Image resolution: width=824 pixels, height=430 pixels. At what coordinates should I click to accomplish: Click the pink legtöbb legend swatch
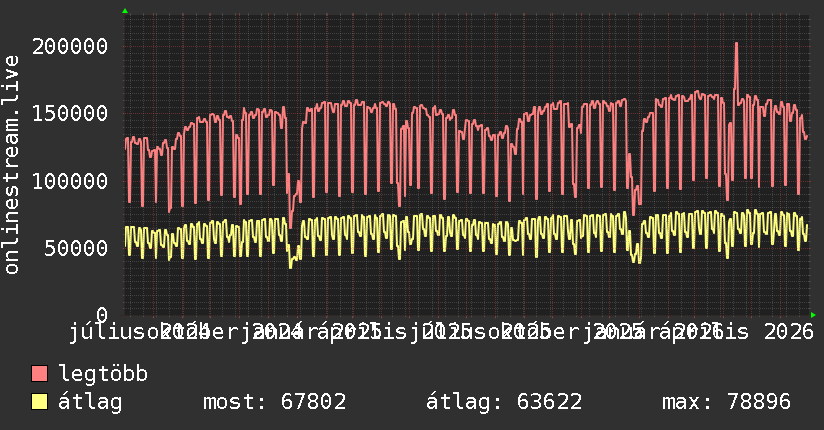[39, 373]
